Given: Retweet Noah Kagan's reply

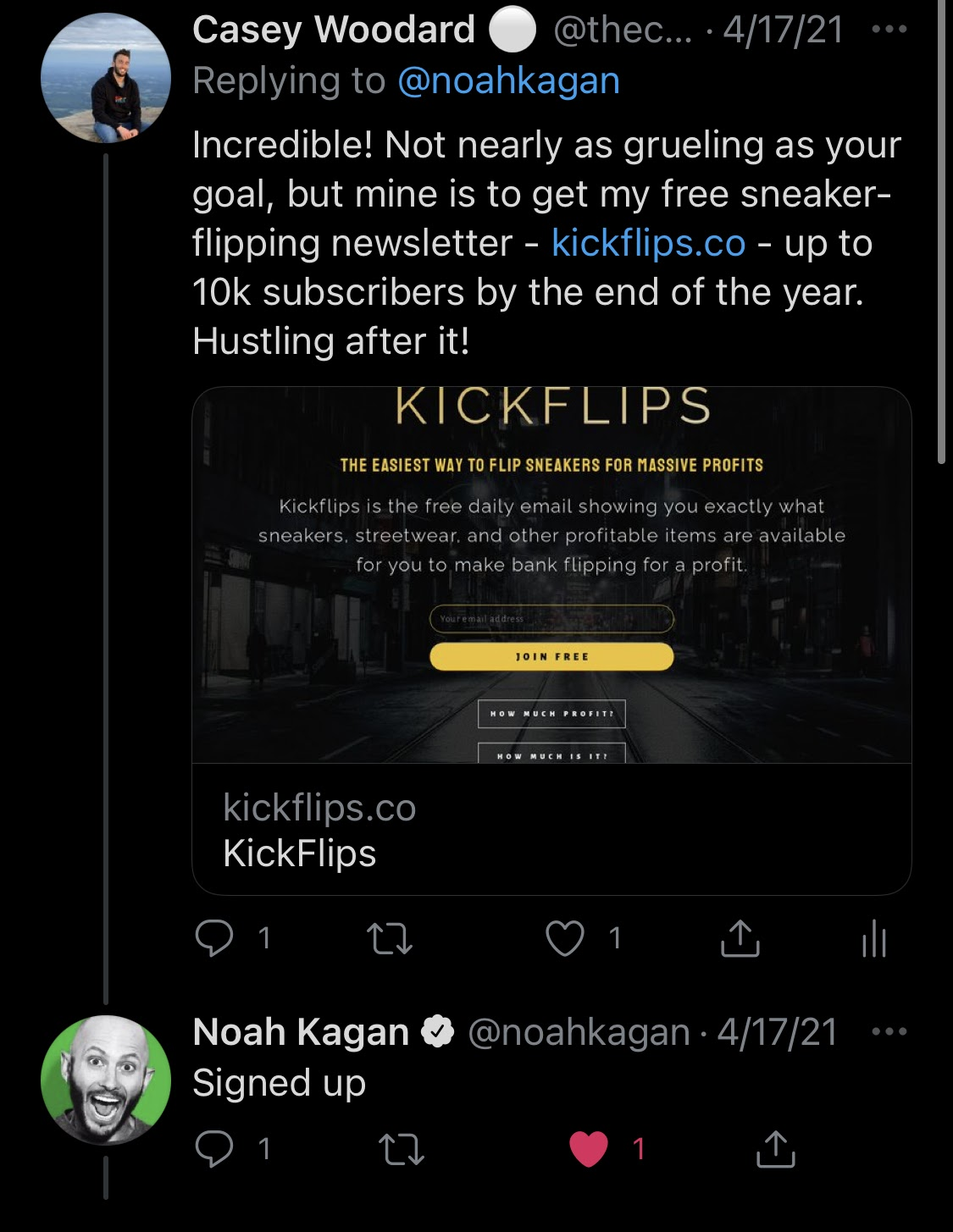Looking at the screenshot, I should (400, 1149).
